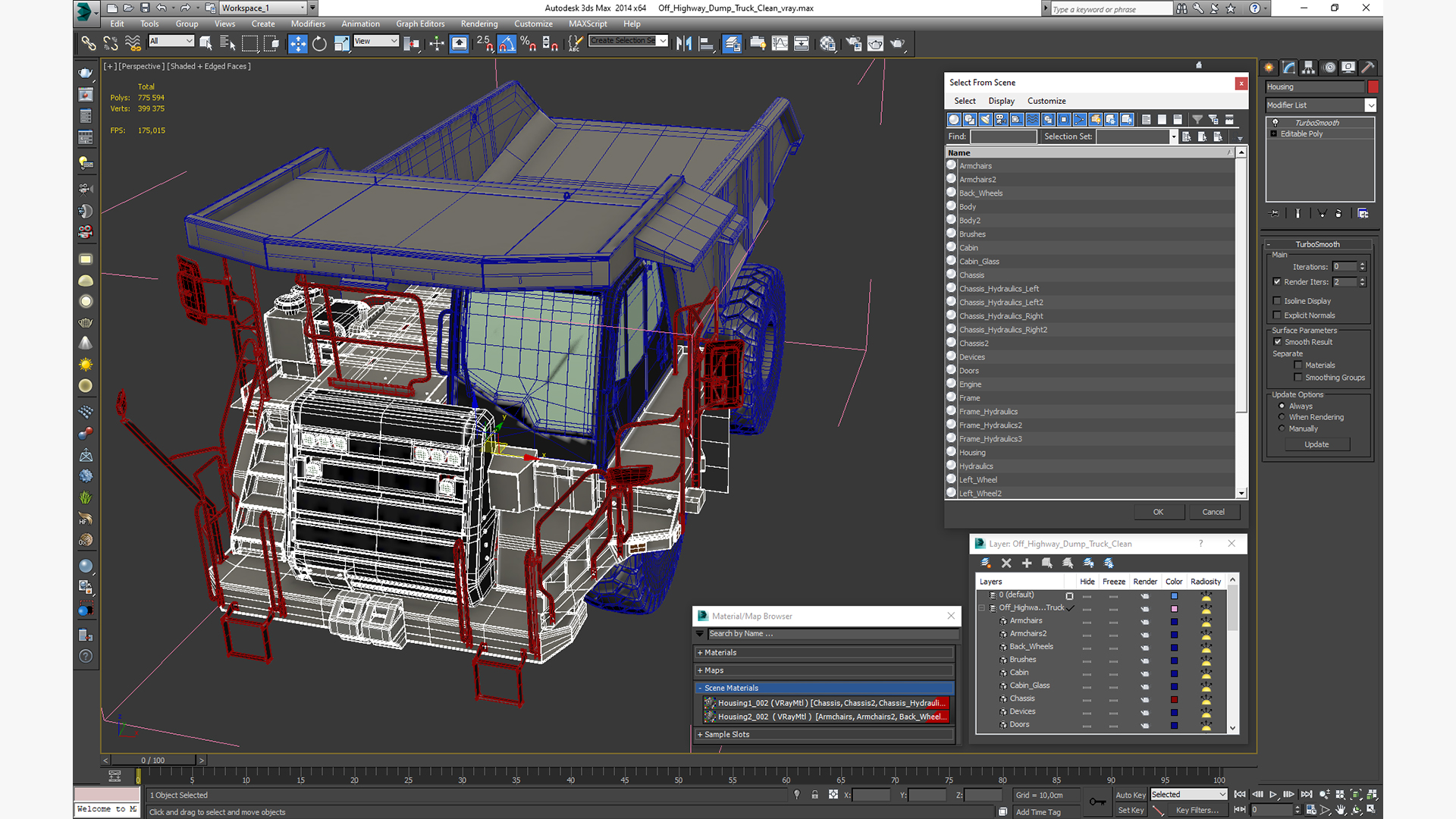
Task: Delete highlighted layer using X icon
Action: 1006,563
